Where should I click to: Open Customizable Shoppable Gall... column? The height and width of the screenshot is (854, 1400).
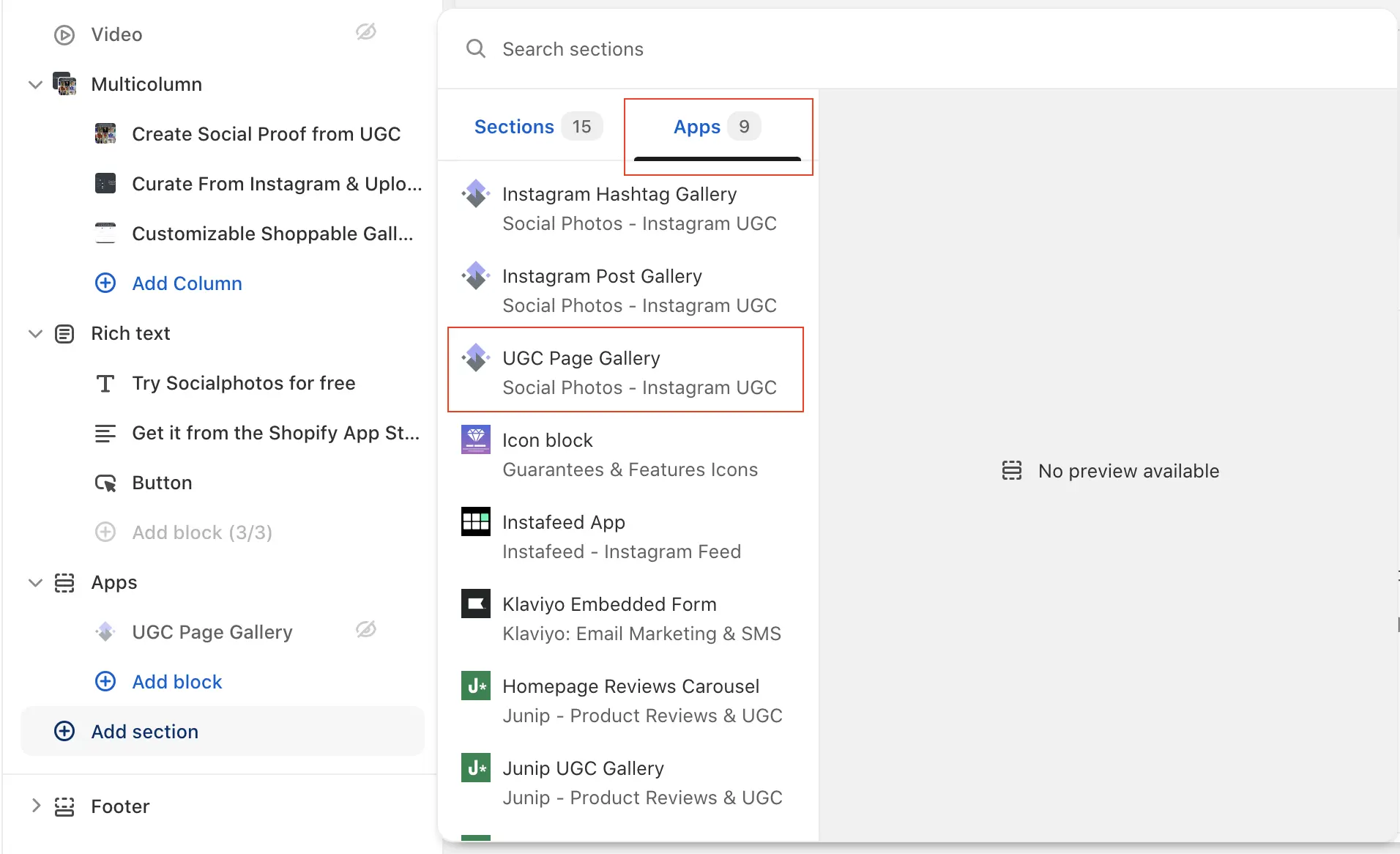click(272, 234)
